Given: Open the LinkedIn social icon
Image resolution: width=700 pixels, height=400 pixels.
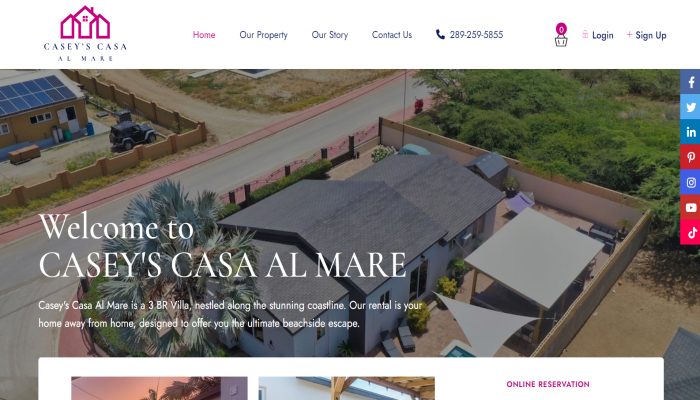Looking at the screenshot, I should 690,132.
